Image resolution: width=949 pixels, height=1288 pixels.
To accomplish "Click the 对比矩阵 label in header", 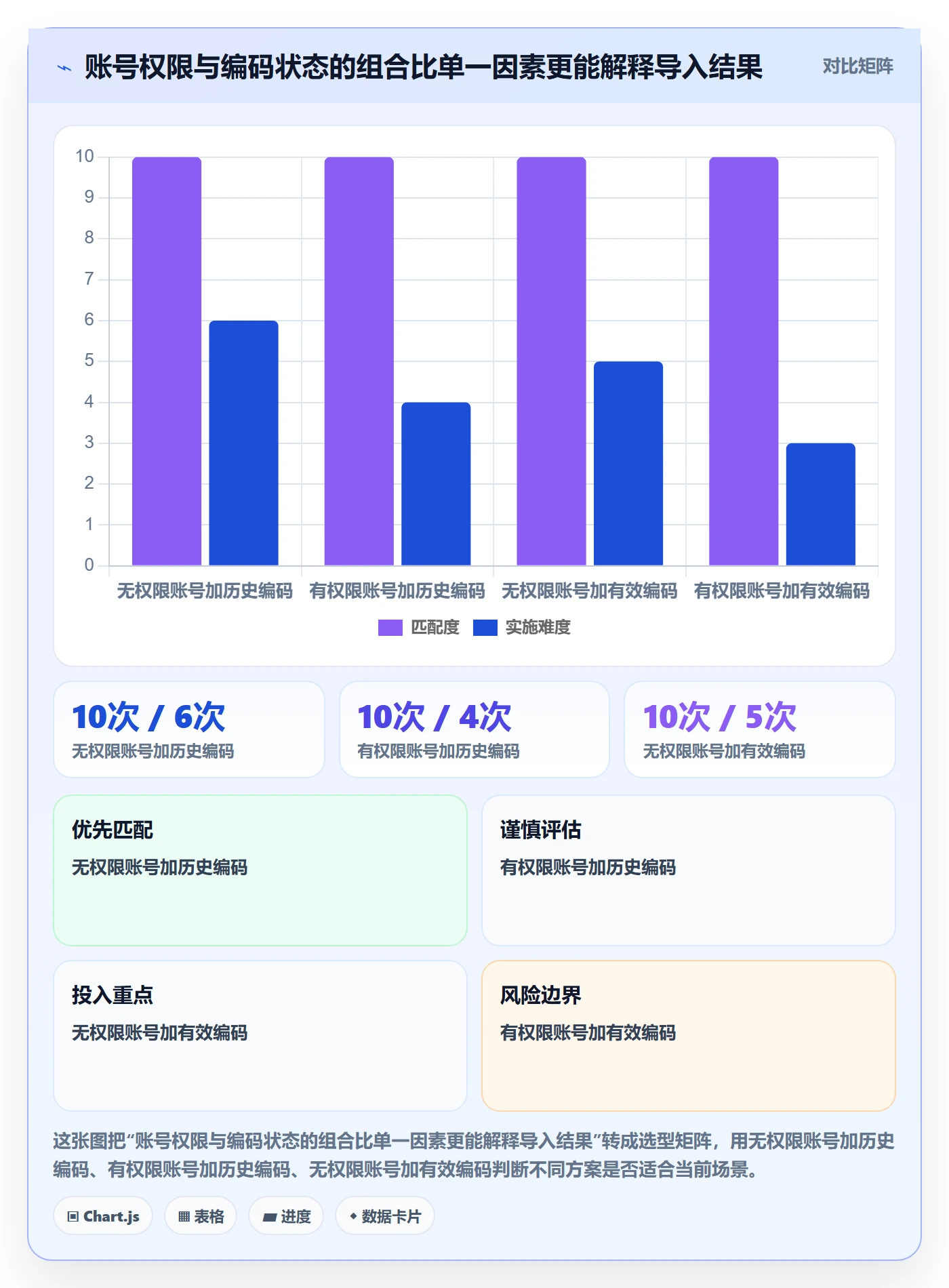I will coord(857,66).
